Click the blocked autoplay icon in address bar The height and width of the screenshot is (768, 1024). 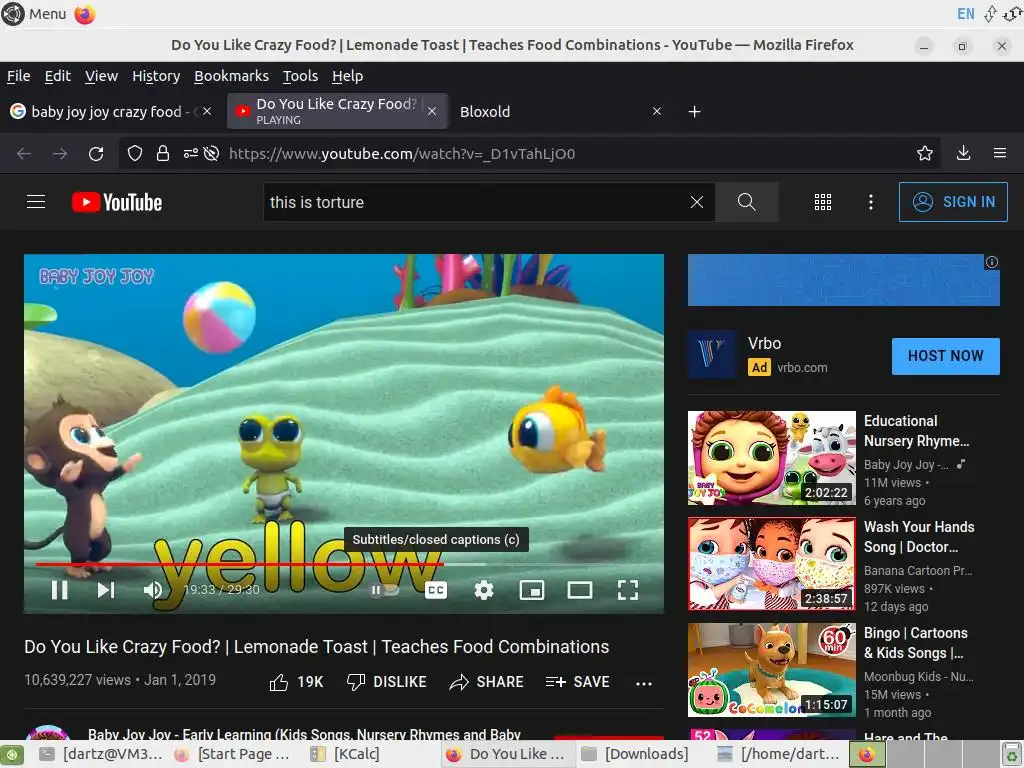[211, 153]
